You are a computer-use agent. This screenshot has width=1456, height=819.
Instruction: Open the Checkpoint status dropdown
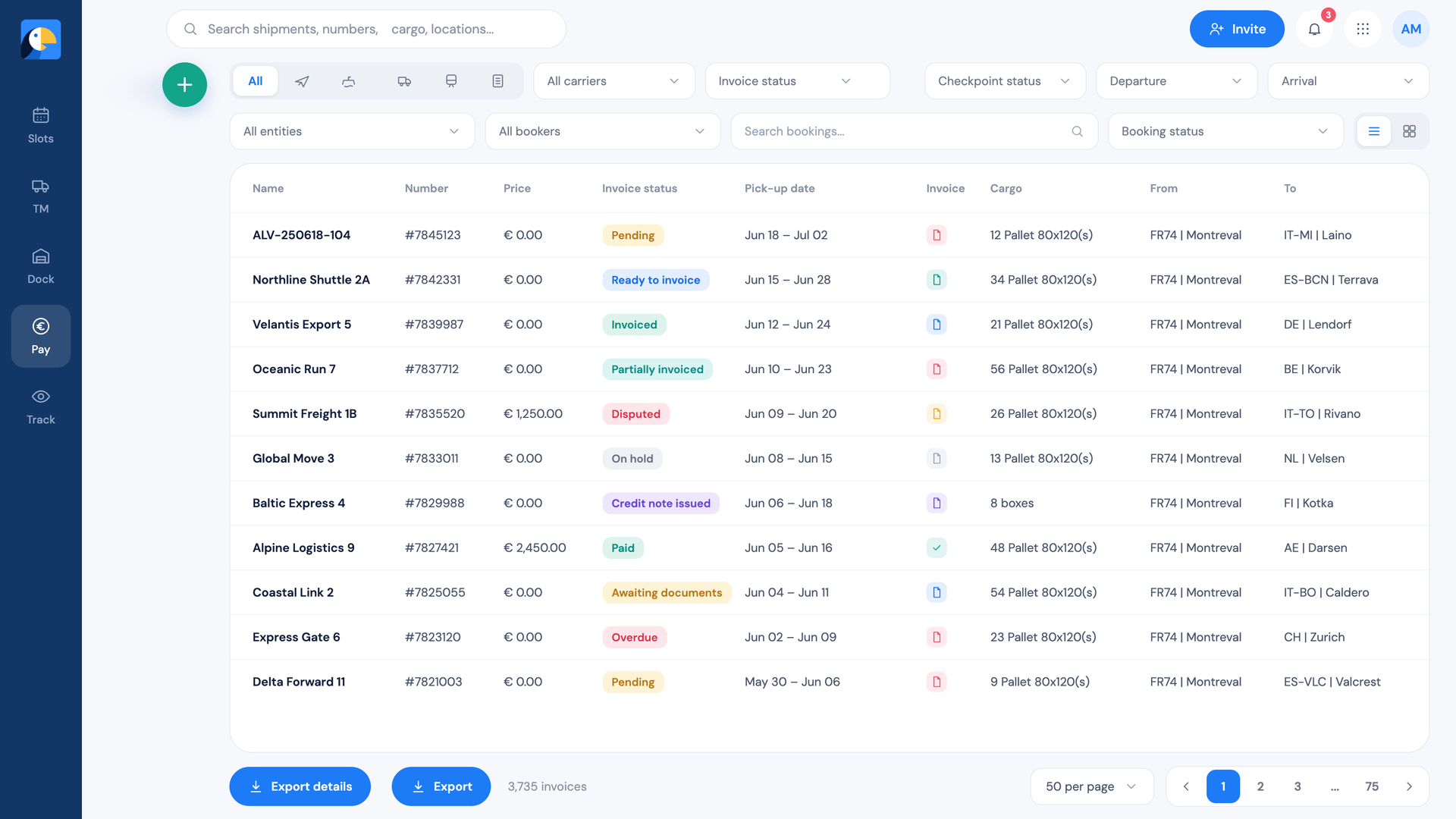point(1005,81)
